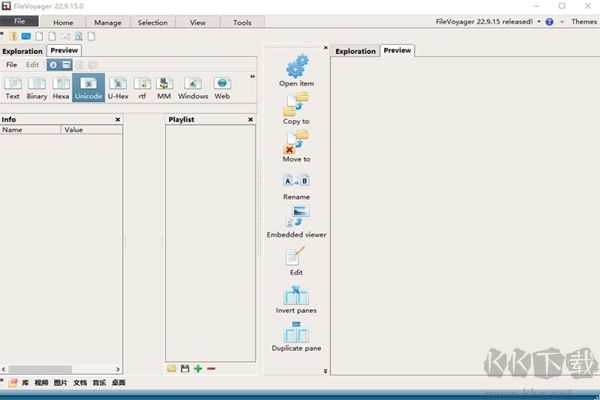This screenshot has height=400, width=600.
Task: Open right pane Preview tab
Action: pyautogui.click(x=397, y=51)
